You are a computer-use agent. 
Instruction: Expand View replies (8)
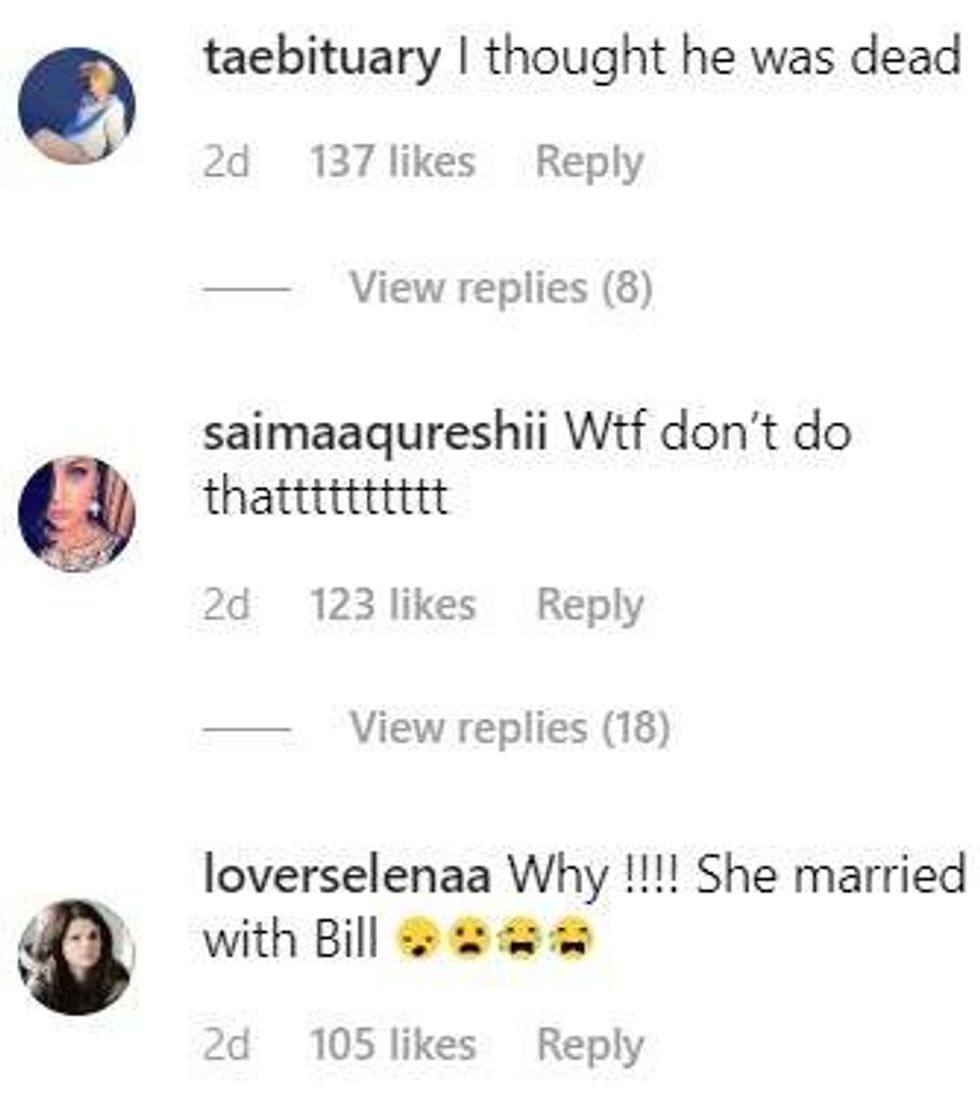coord(501,288)
